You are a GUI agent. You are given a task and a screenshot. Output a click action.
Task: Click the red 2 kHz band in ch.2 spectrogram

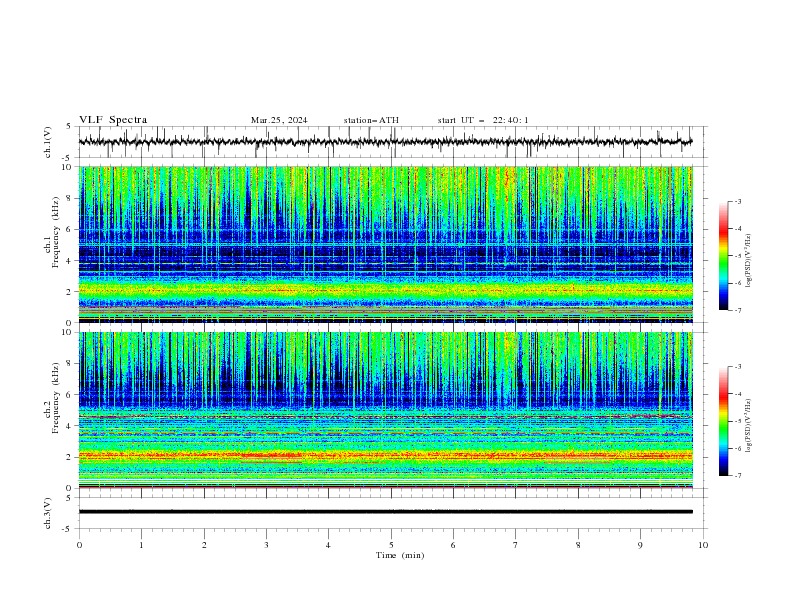click(385, 455)
